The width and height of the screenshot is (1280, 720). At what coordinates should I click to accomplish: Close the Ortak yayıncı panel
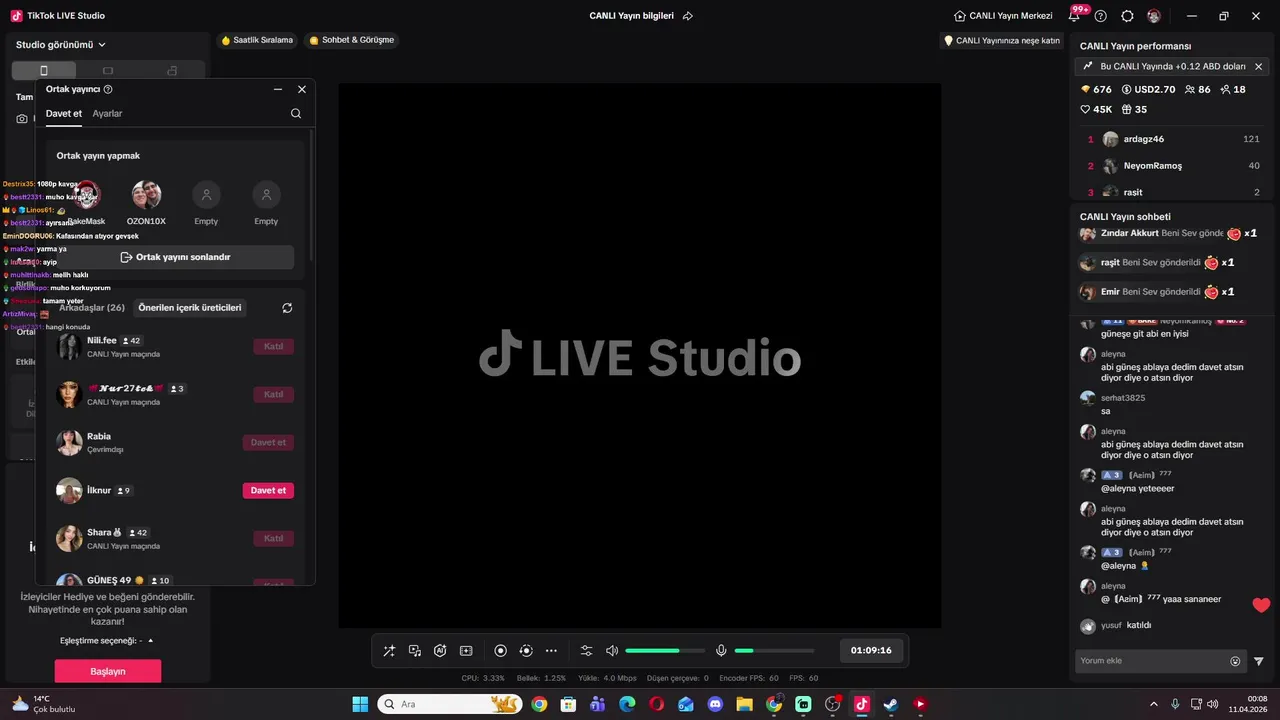[x=302, y=89]
